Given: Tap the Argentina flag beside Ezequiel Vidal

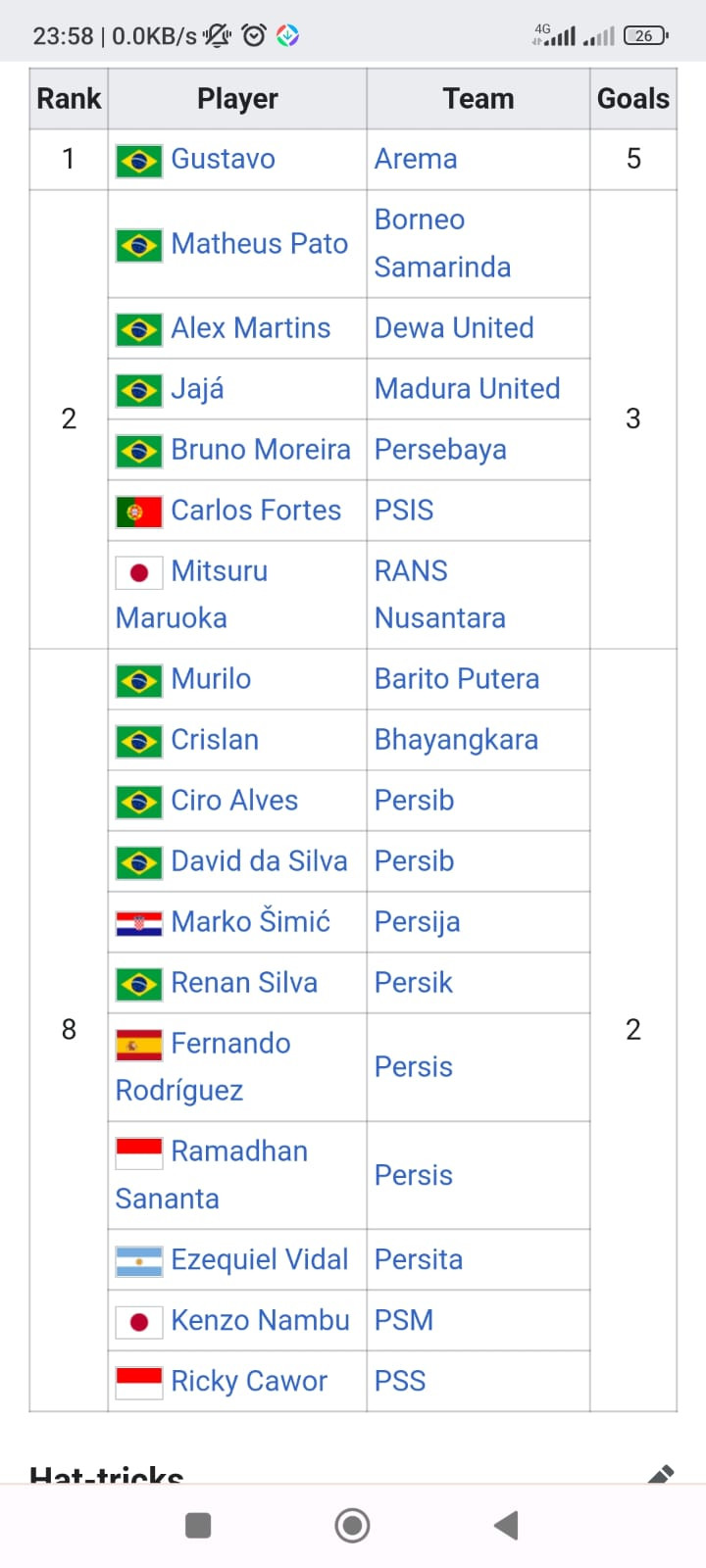Looking at the screenshot, I should [138, 1260].
